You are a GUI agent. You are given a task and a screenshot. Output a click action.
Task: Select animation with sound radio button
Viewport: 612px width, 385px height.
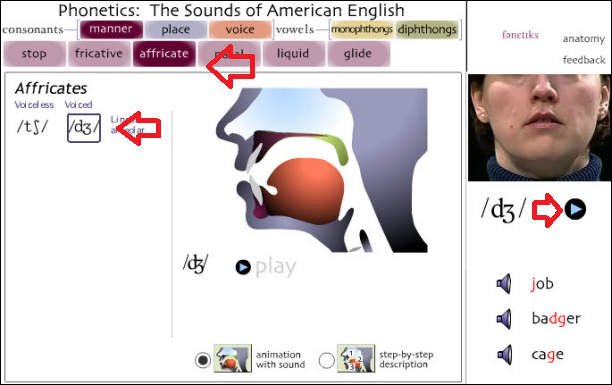click(x=203, y=360)
